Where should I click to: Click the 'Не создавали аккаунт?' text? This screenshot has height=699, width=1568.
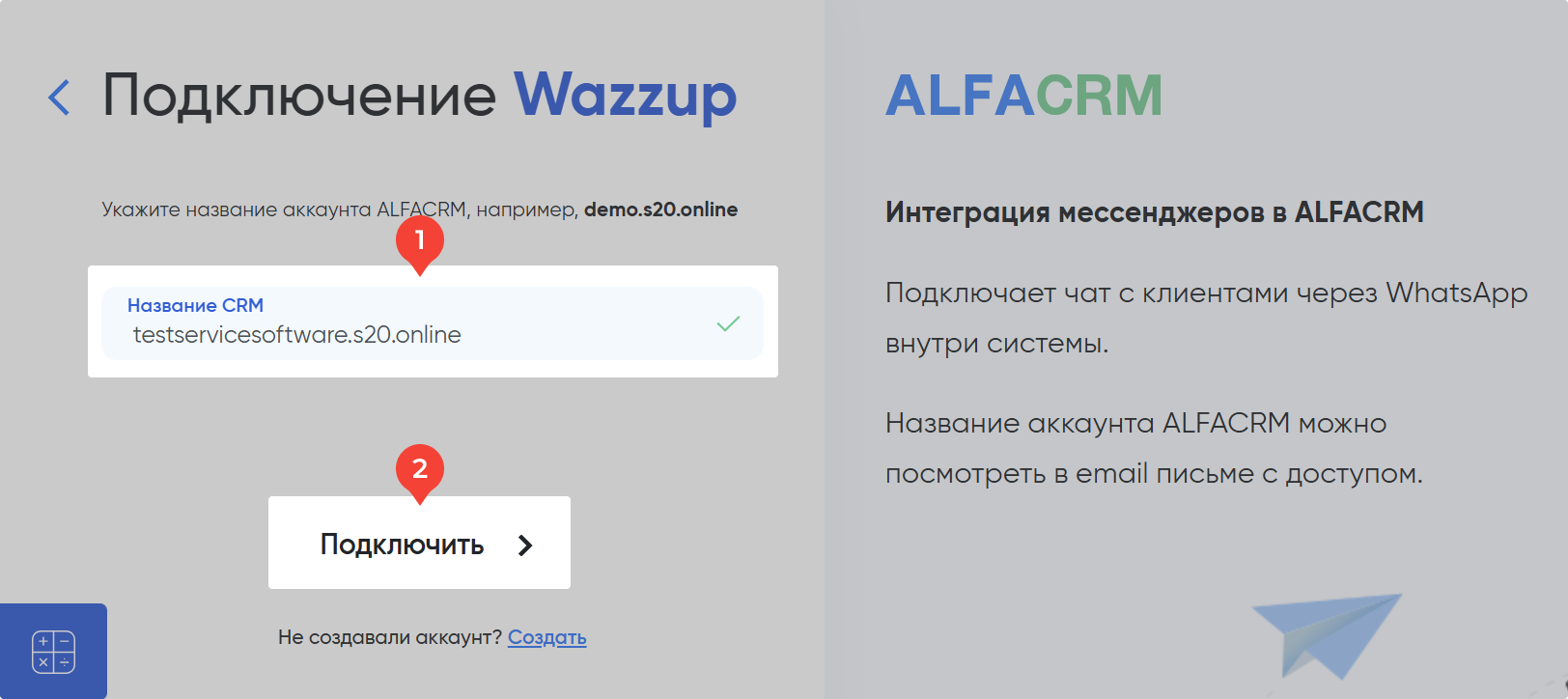(x=390, y=637)
